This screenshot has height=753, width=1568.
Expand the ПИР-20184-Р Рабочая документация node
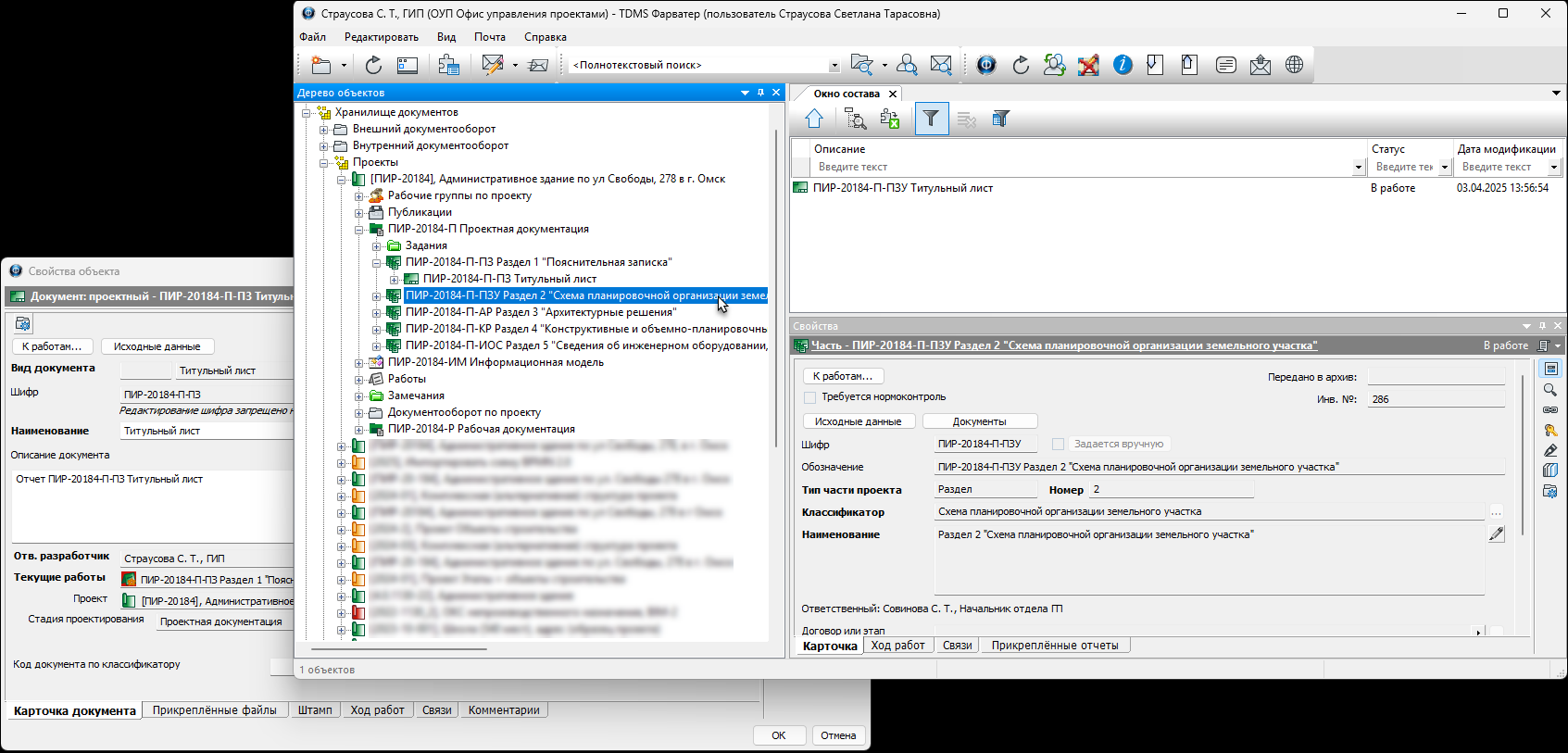(x=359, y=430)
